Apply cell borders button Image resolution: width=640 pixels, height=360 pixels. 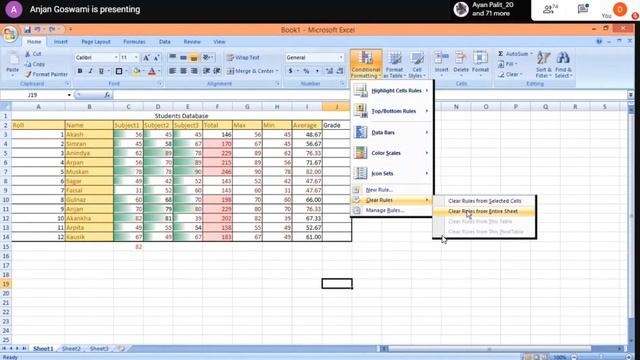coord(119,71)
